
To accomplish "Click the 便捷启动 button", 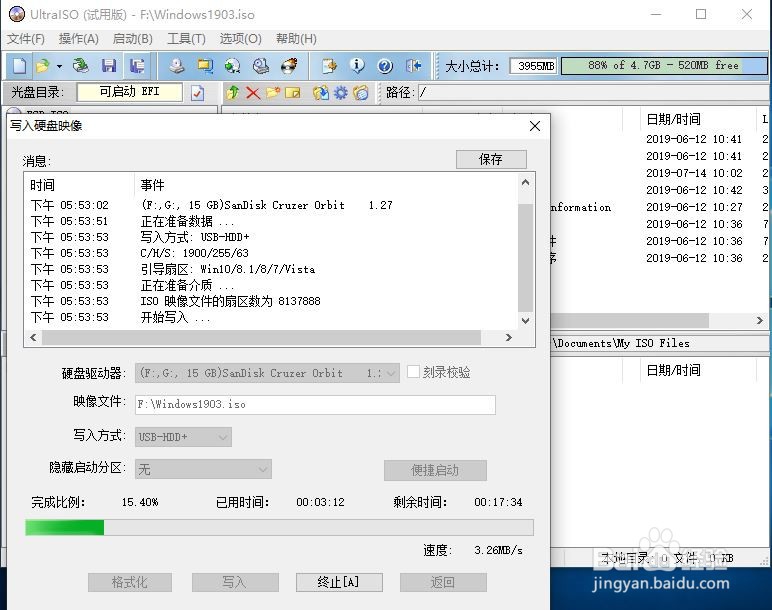I will click(435, 470).
